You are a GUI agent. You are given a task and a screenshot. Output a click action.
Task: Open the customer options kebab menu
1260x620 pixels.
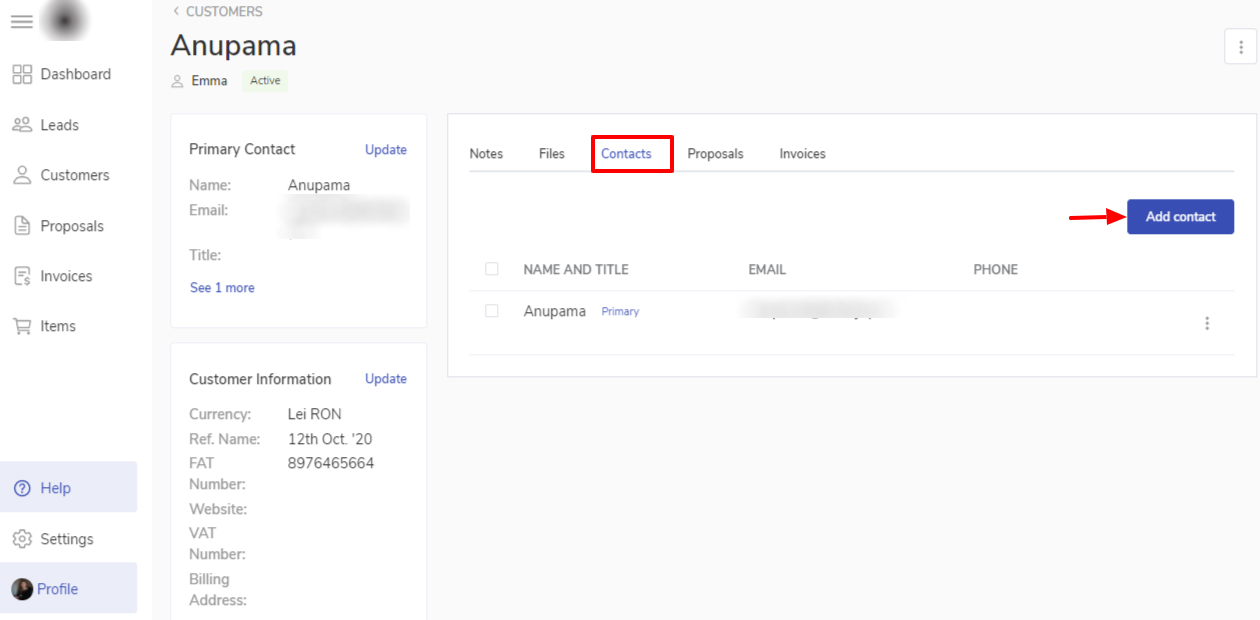(1240, 47)
